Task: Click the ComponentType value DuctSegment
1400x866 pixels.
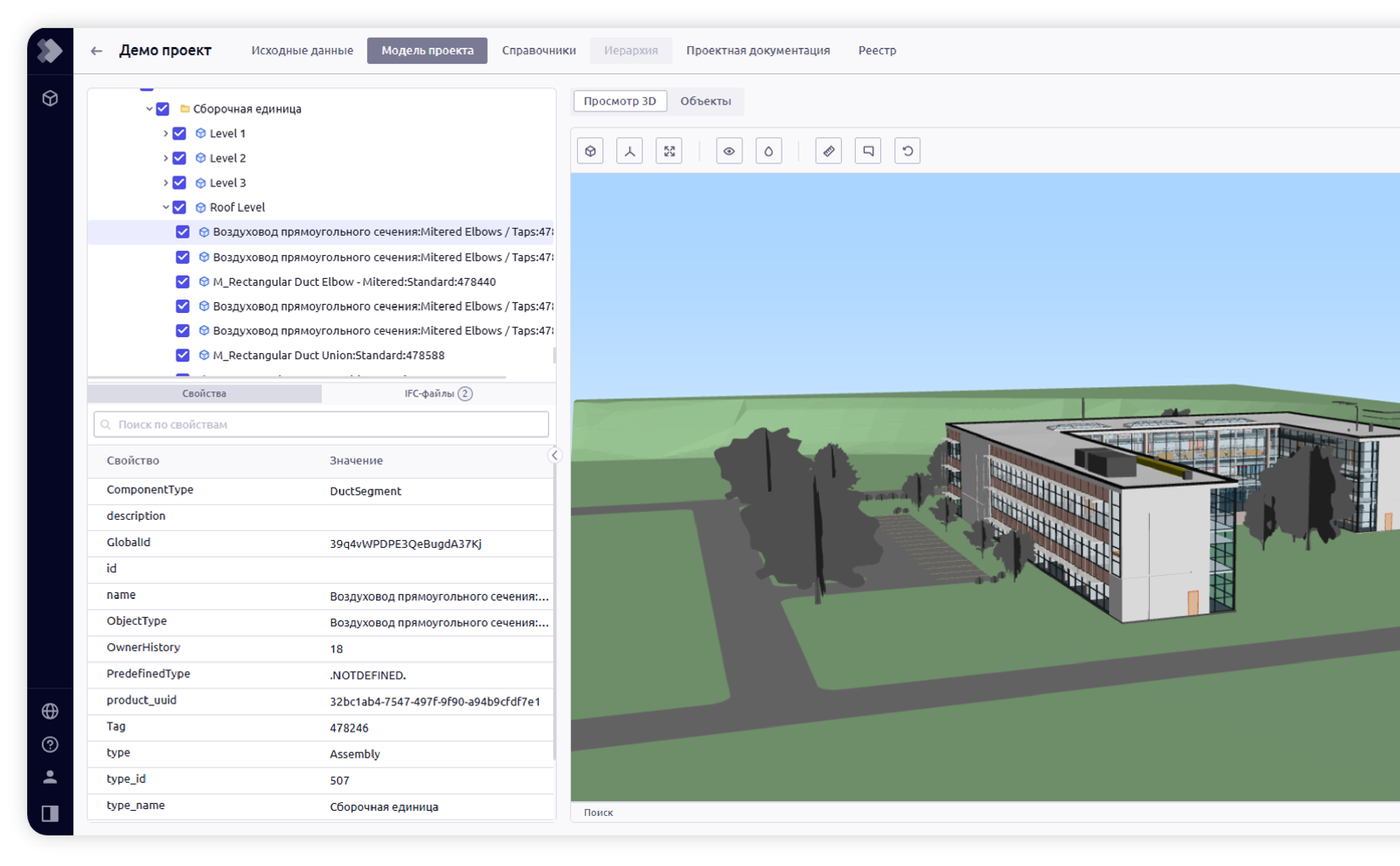Action: pos(365,491)
